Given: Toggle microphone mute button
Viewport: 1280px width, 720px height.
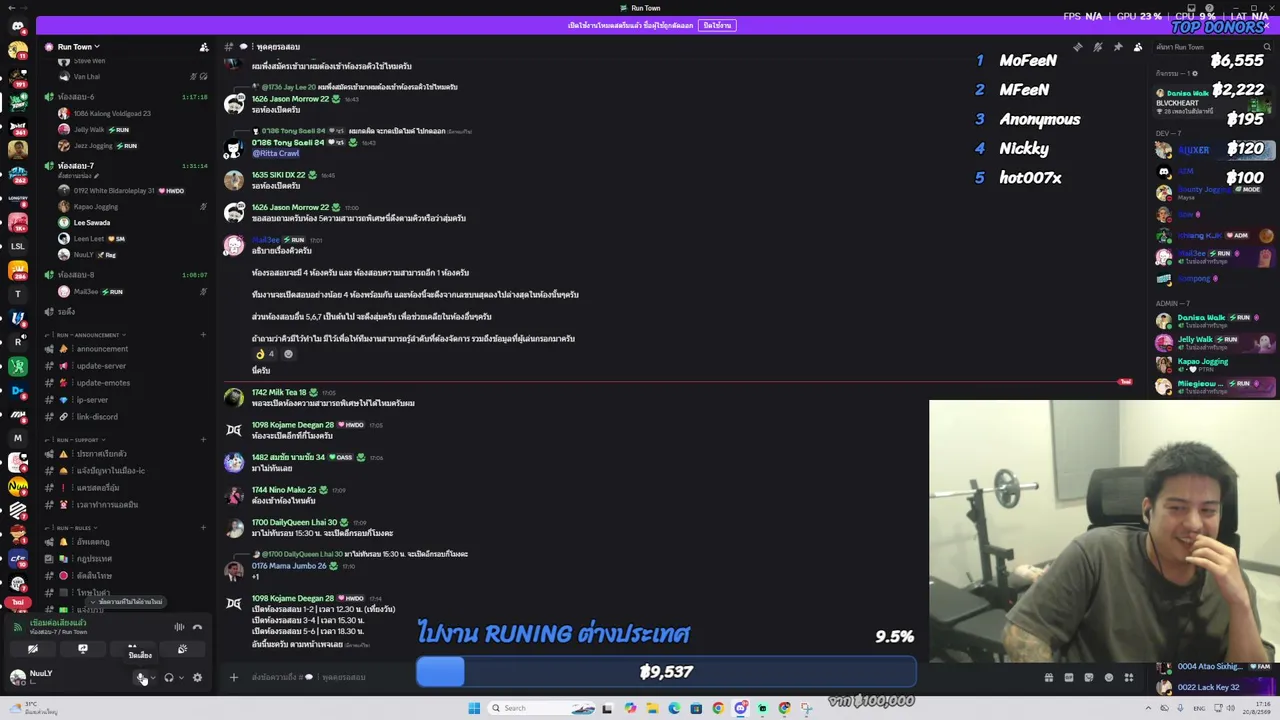Looking at the screenshot, I should click(x=141, y=678).
